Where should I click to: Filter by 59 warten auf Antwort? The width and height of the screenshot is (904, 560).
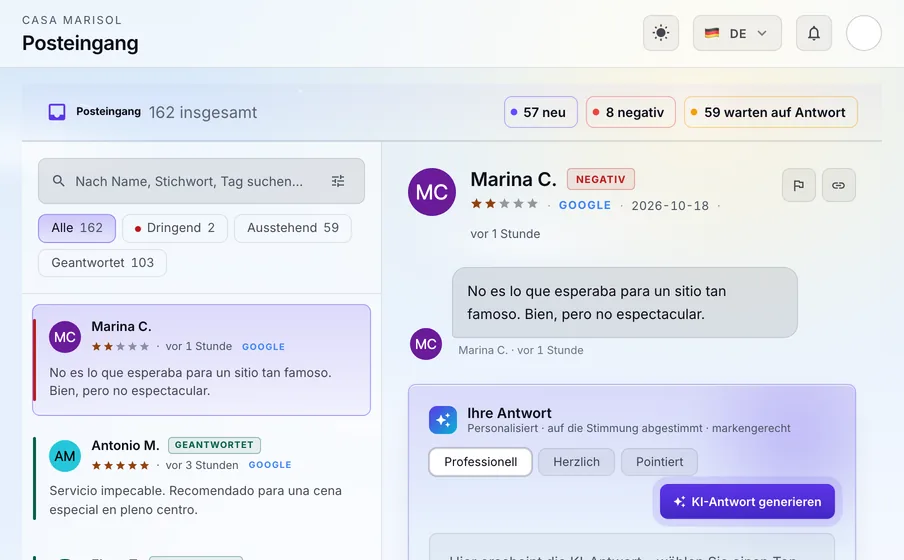[x=770, y=112]
